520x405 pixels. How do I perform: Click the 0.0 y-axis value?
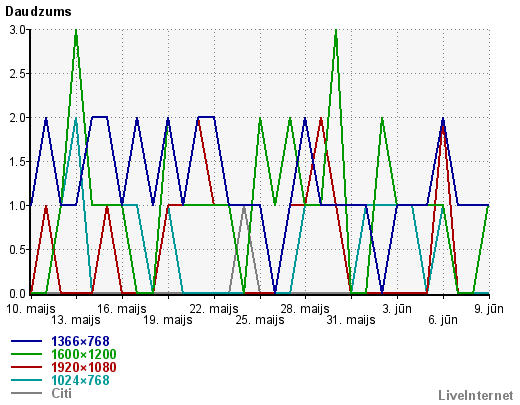tap(17, 294)
